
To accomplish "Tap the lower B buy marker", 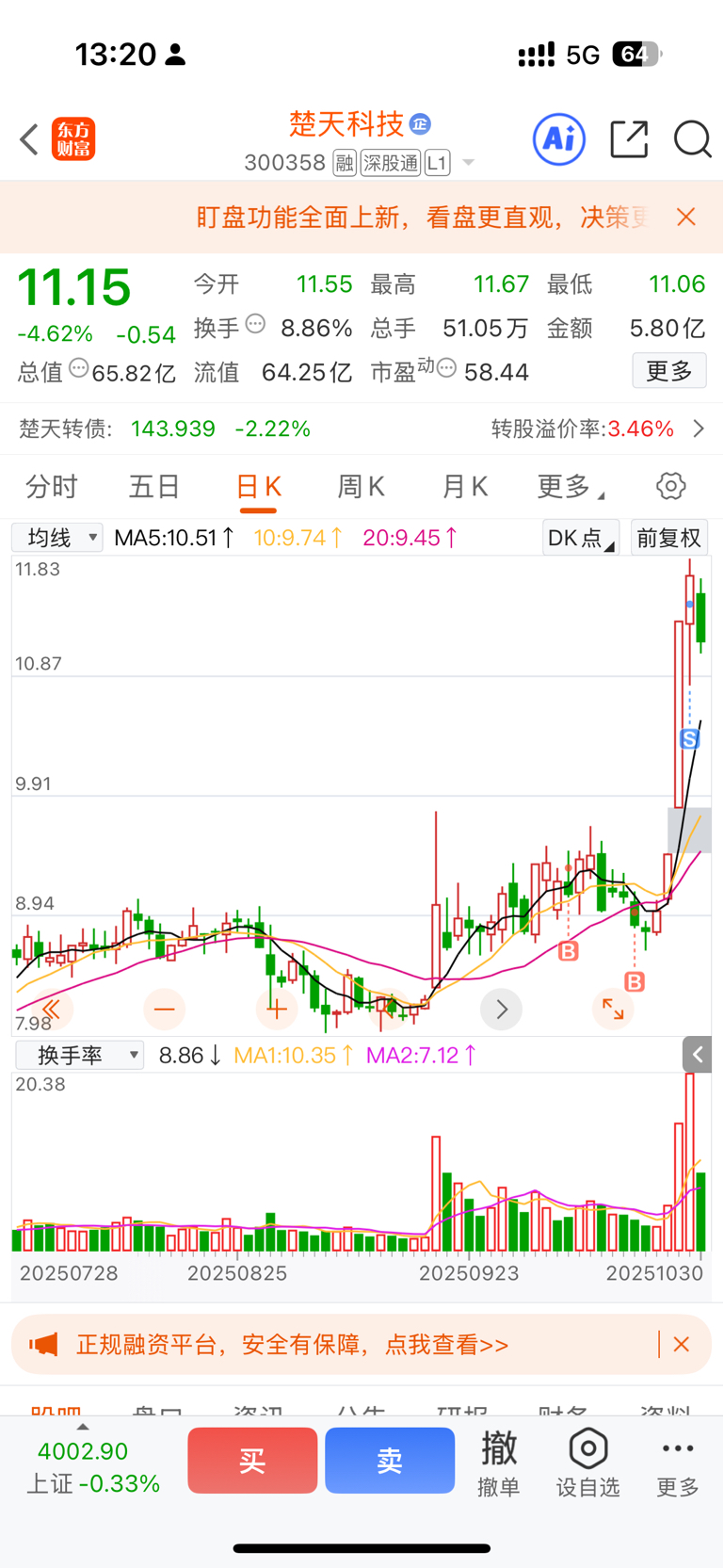I will pos(635,982).
